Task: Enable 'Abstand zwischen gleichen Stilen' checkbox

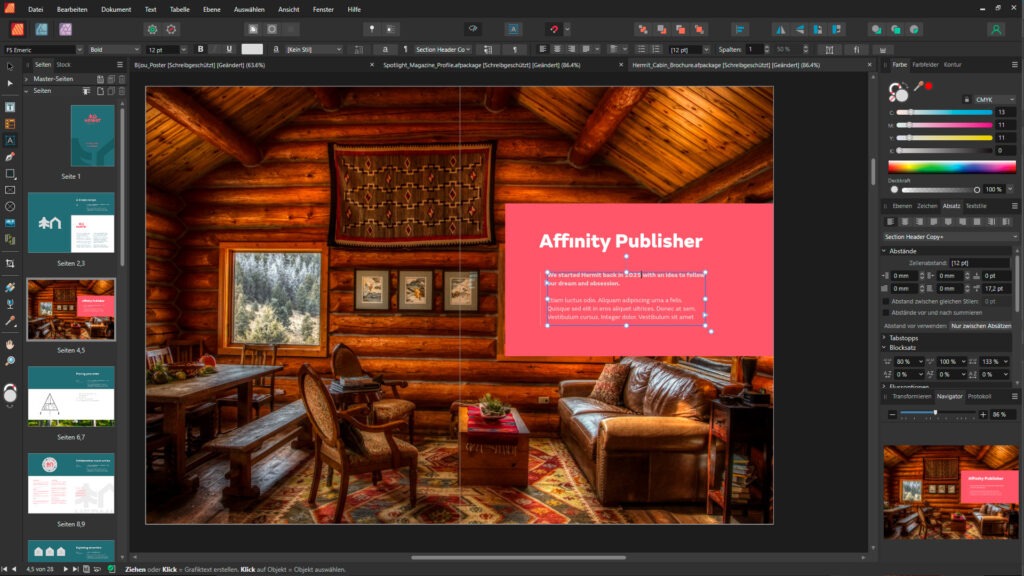Action: tap(886, 302)
